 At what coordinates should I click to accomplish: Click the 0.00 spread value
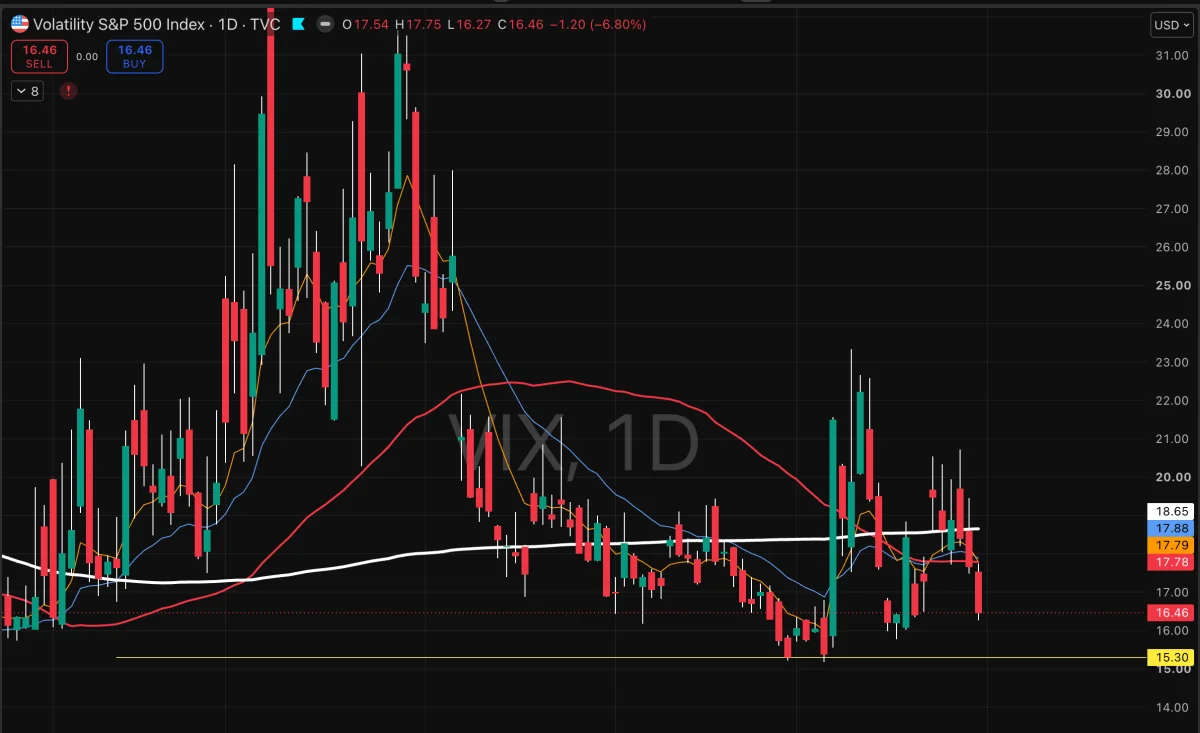coord(87,57)
